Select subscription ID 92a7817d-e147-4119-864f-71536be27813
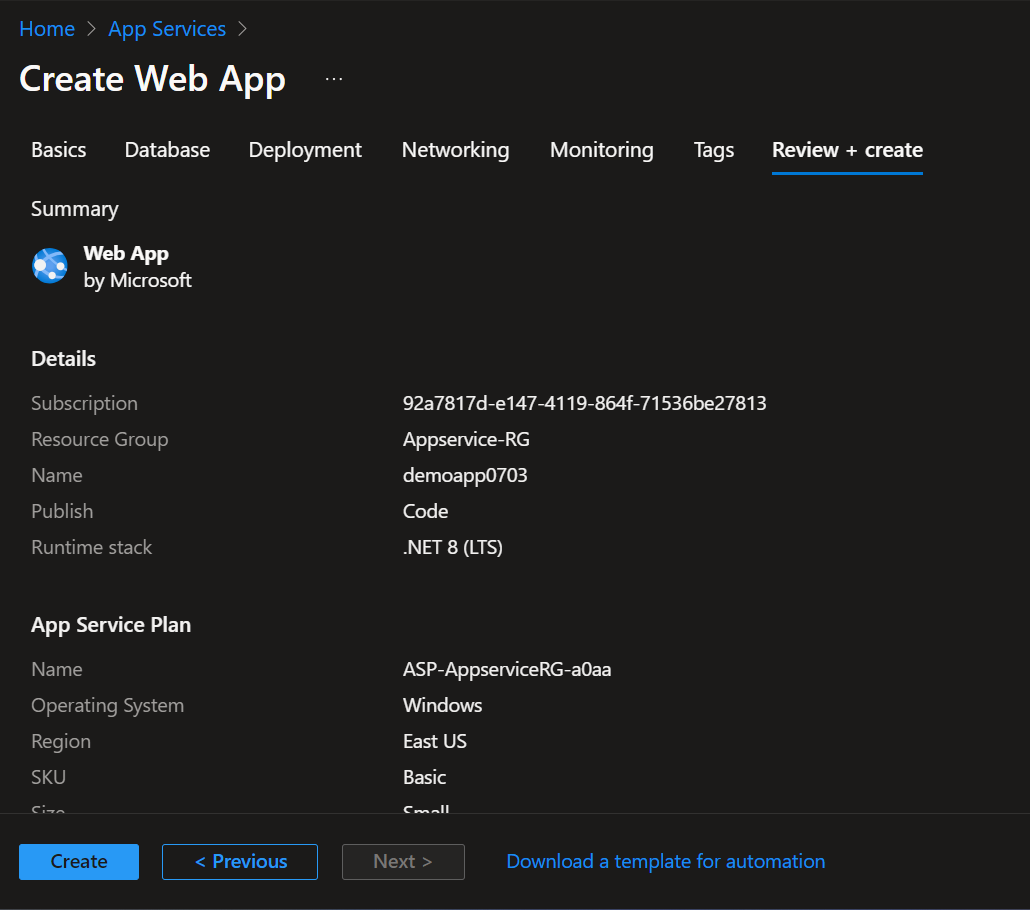Viewport: 1030px width, 910px height. (x=584, y=403)
